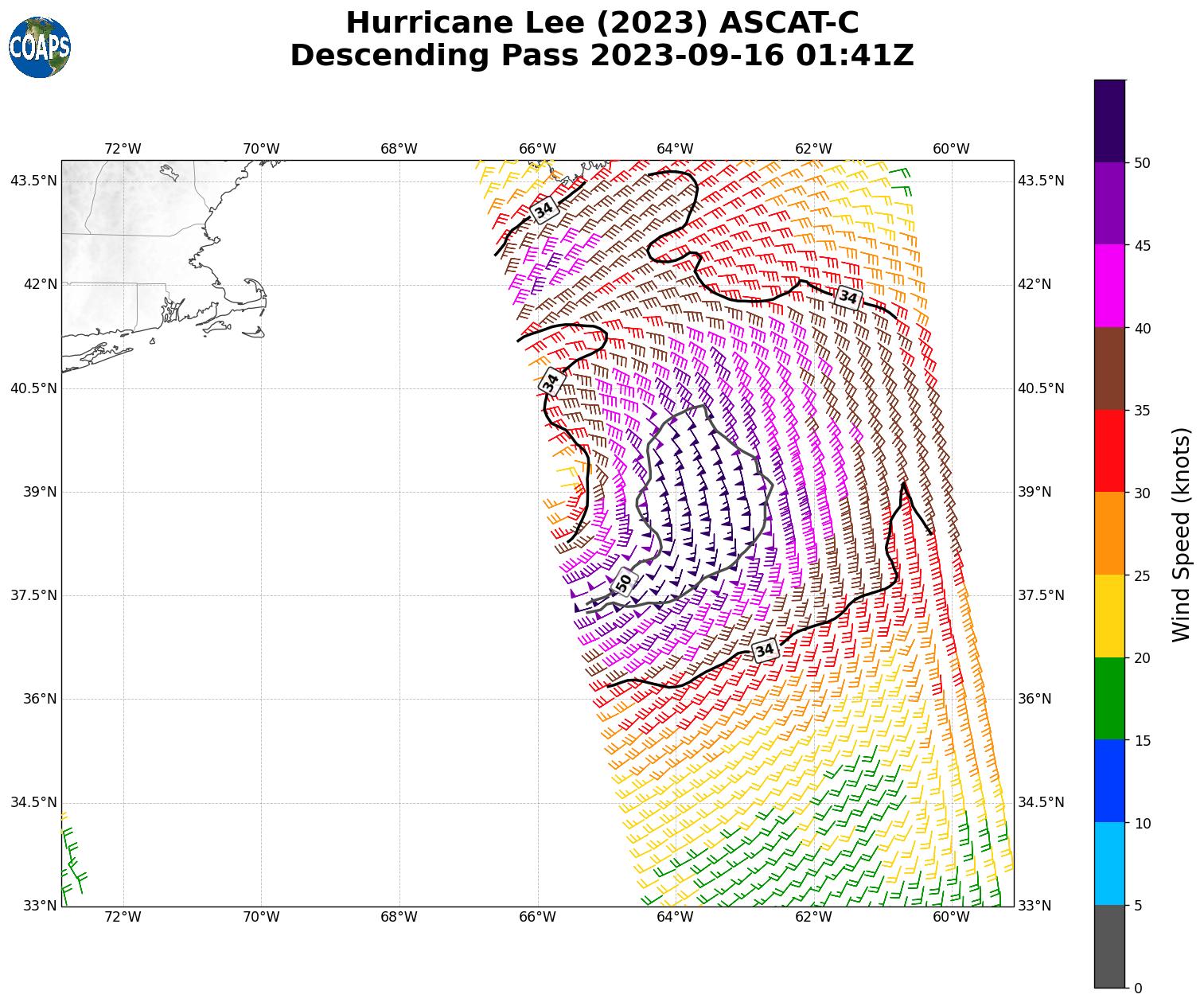1204x1006 pixels.
Task: Pick the red 30–35 knot colorbar segment
Action: pos(1109,451)
